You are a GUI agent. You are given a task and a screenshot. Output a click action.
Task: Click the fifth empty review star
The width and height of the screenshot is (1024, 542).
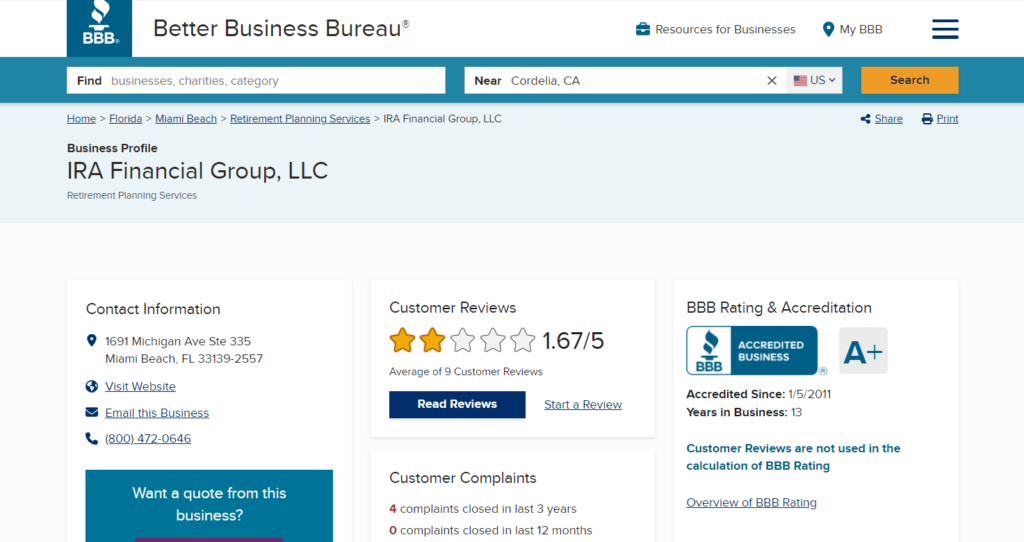point(522,340)
